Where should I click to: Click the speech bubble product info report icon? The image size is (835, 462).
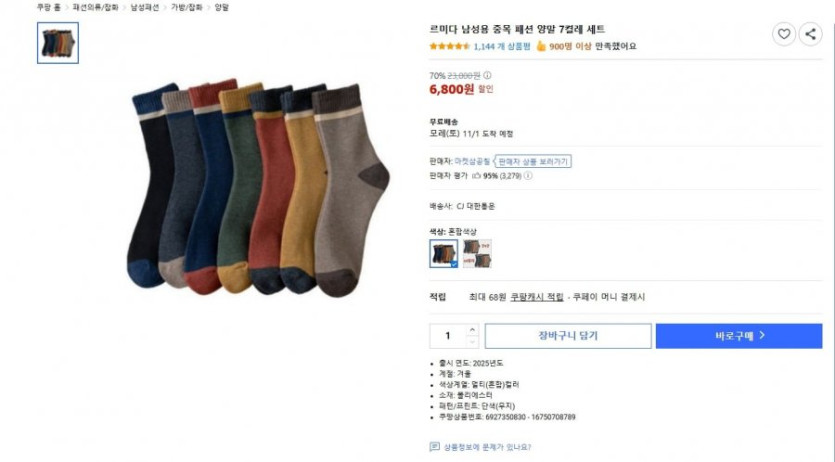(435, 447)
